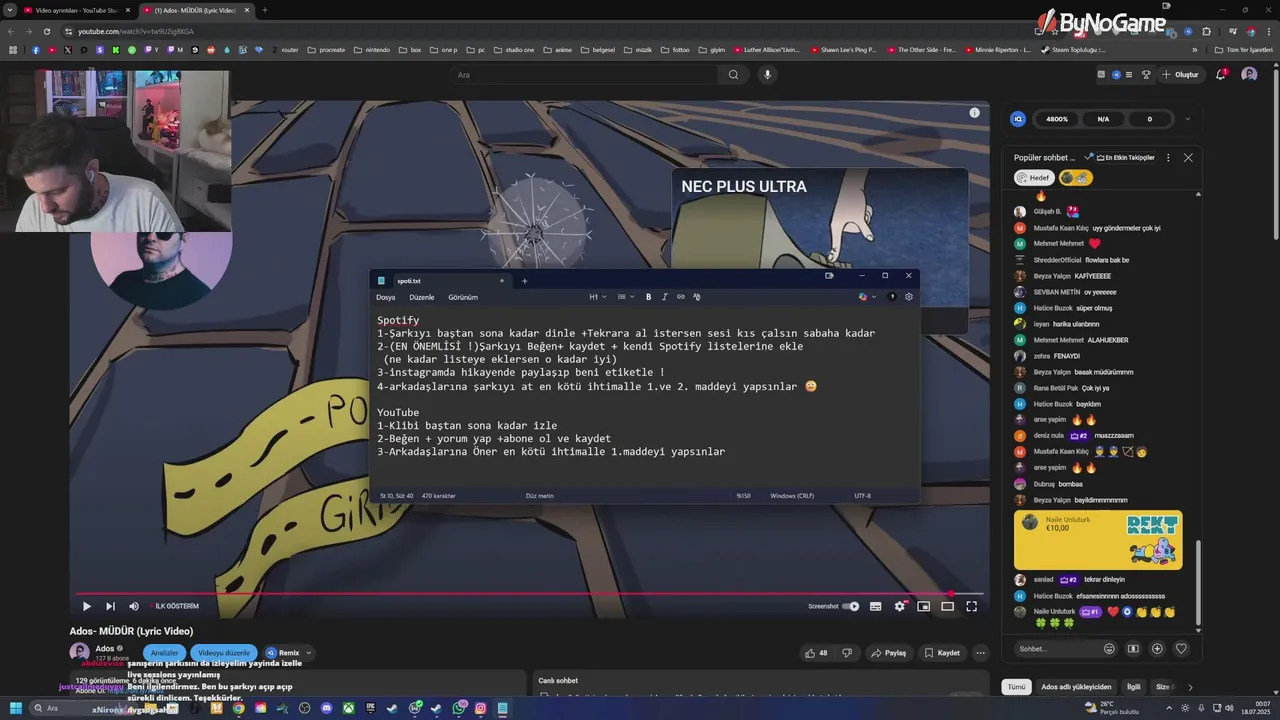Open the Ados channel avatar
1280x720 pixels.
point(79,652)
